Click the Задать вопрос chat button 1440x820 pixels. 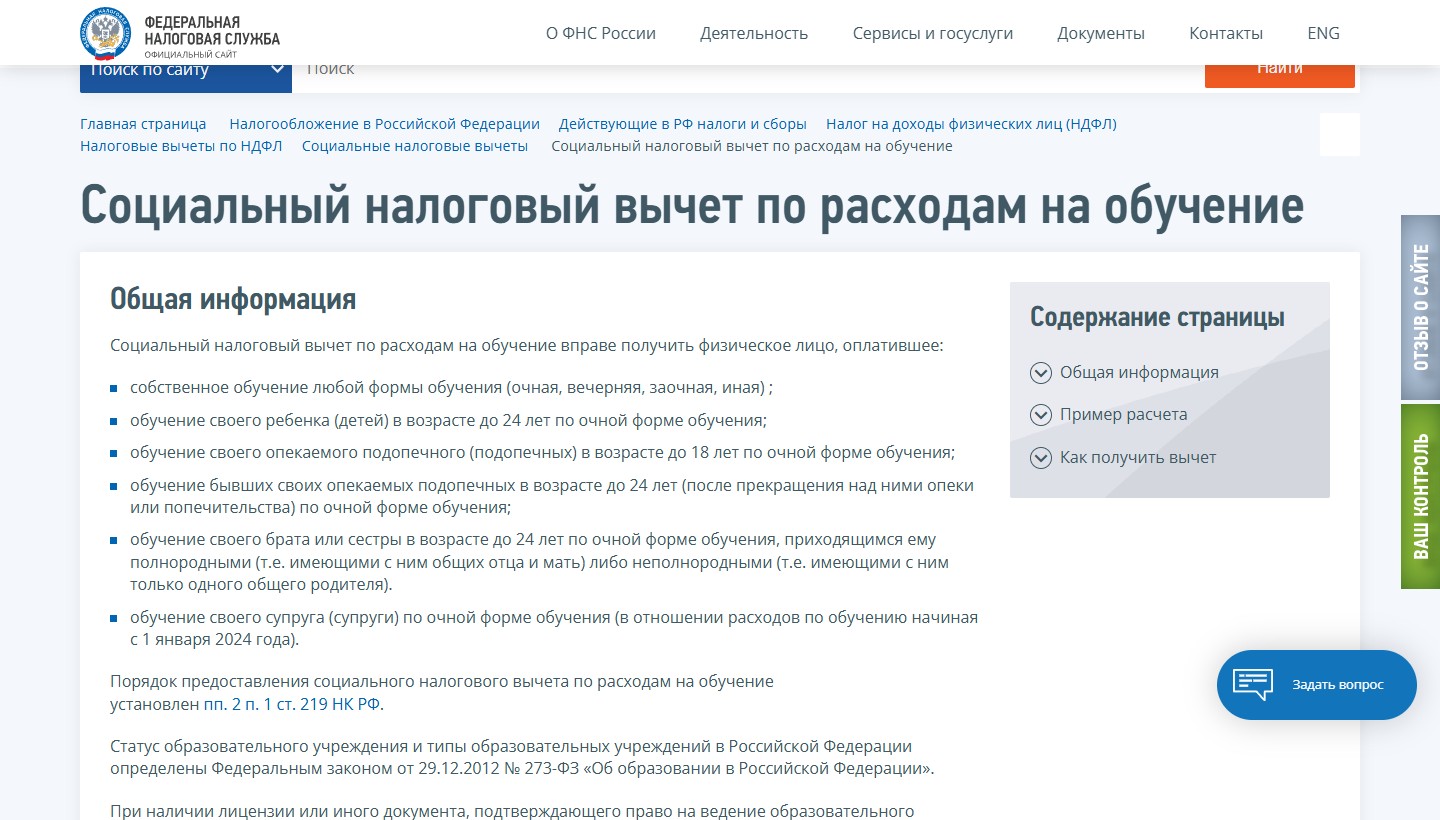click(1317, 685)
